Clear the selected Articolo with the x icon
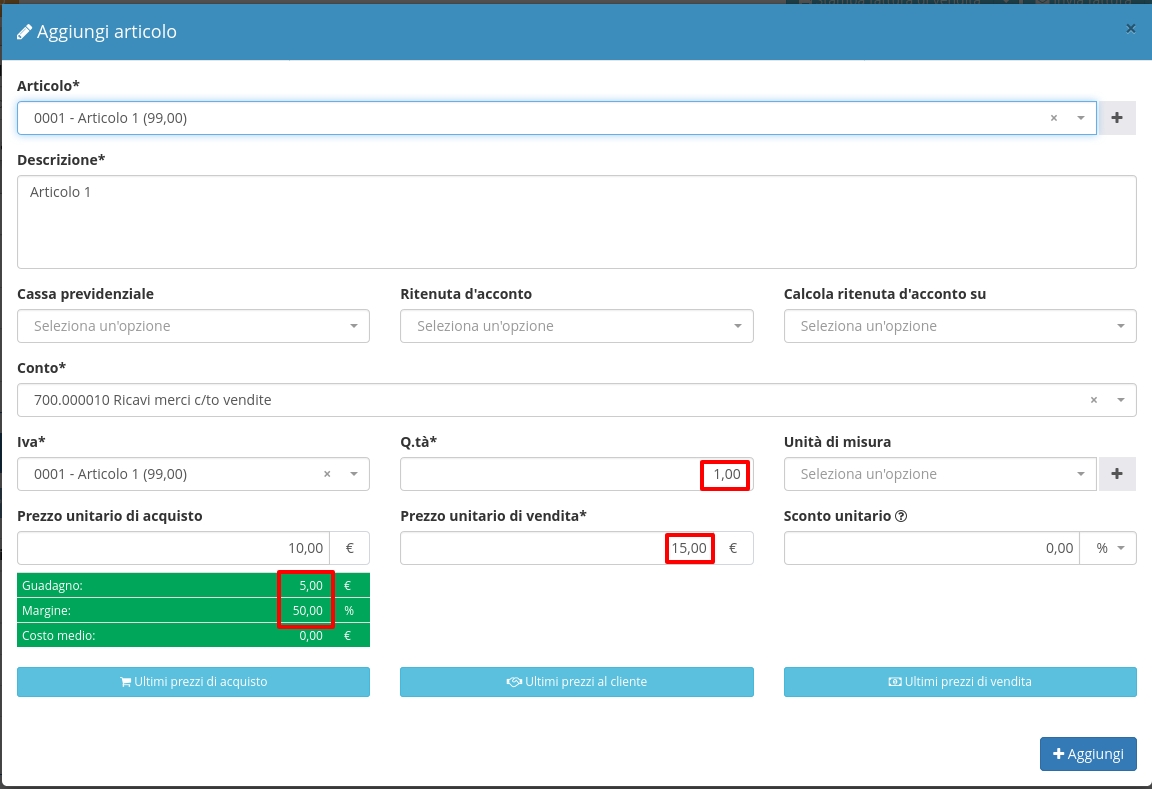1152x789 pixels. coord(1053,118)
